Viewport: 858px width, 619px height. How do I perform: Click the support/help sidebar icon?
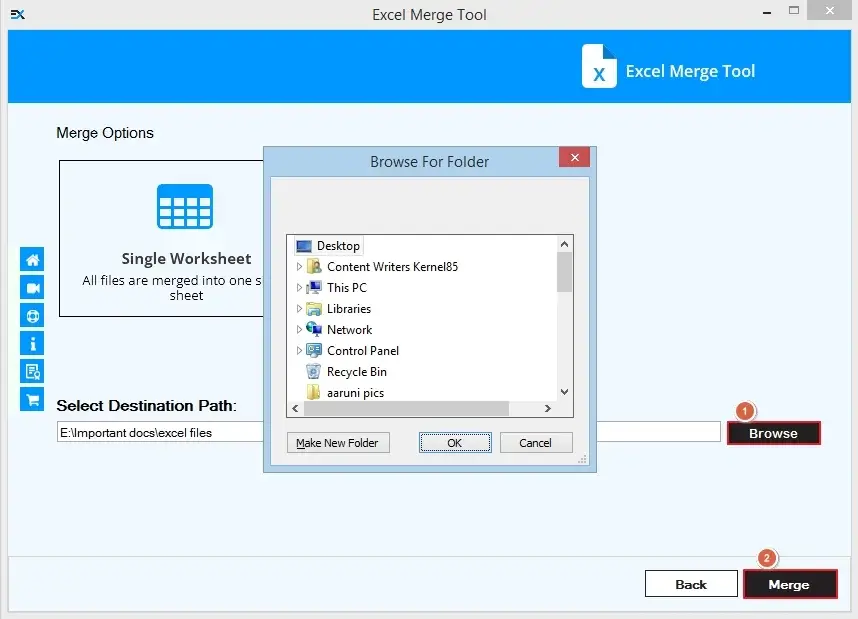click(32, 315)
